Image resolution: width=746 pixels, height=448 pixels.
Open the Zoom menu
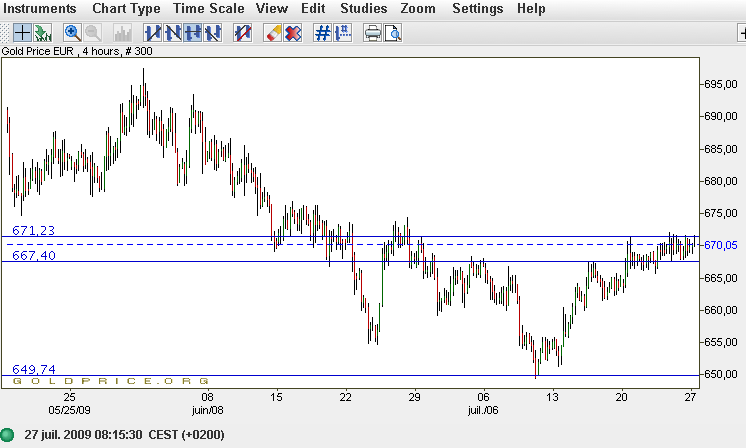click(x=418, y=9)
